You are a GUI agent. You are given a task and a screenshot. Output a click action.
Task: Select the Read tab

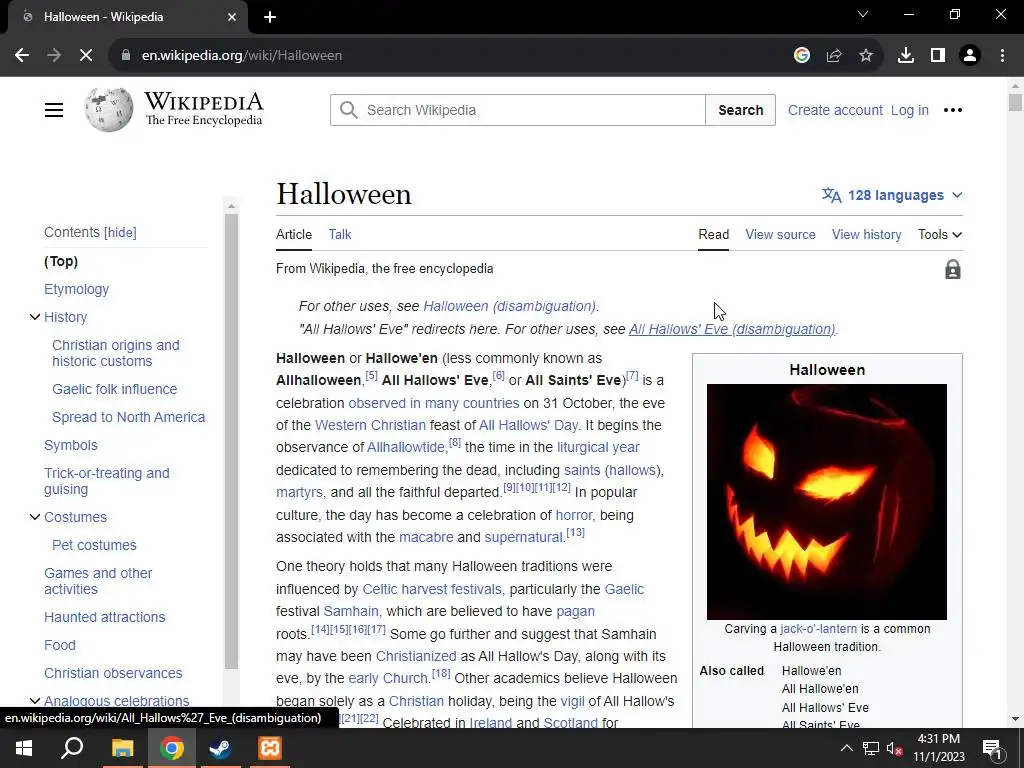[x=713, y=234]
